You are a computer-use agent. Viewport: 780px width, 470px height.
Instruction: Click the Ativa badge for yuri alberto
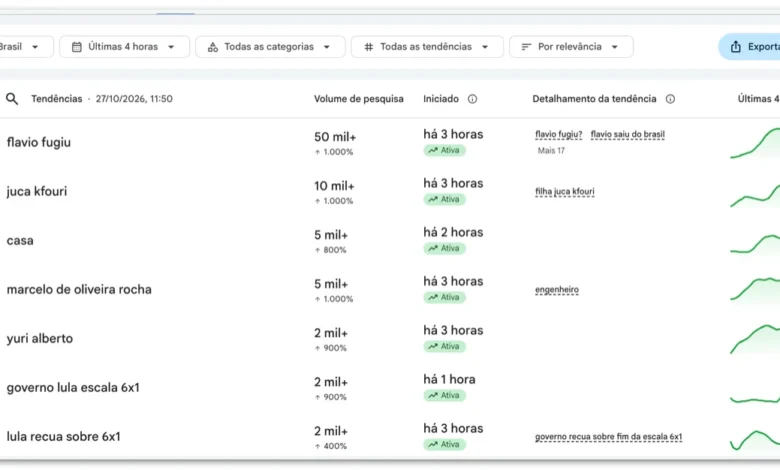tap(444, 346)
